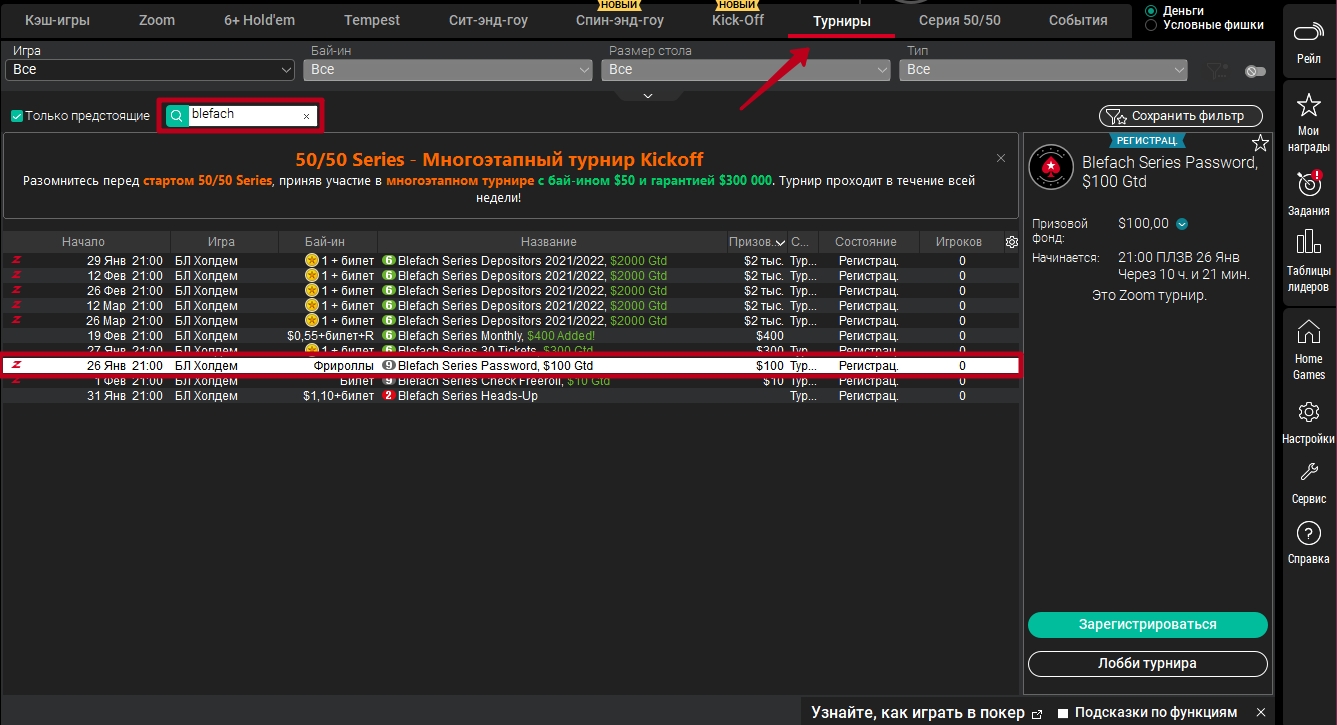1337x725 pixels.
Task: Click the Зарегистрироваться button
Action: 1148,625
